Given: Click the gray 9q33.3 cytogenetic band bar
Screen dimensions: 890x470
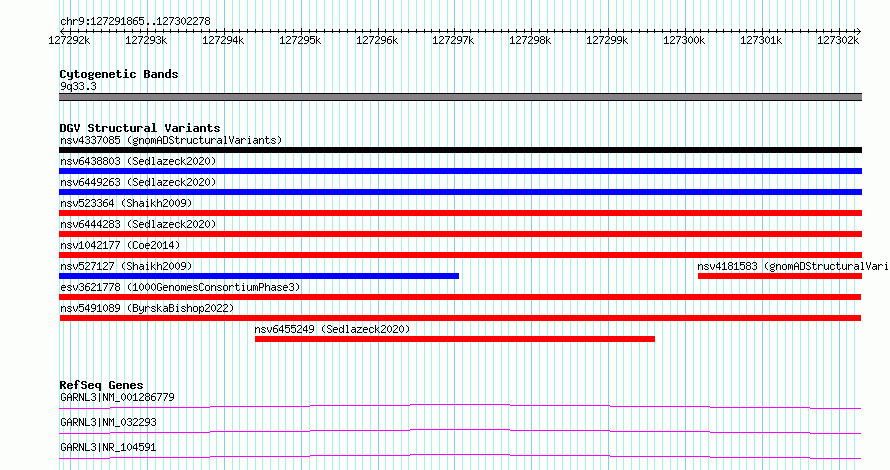Looking at the screenshot, I should coord(460,97).
